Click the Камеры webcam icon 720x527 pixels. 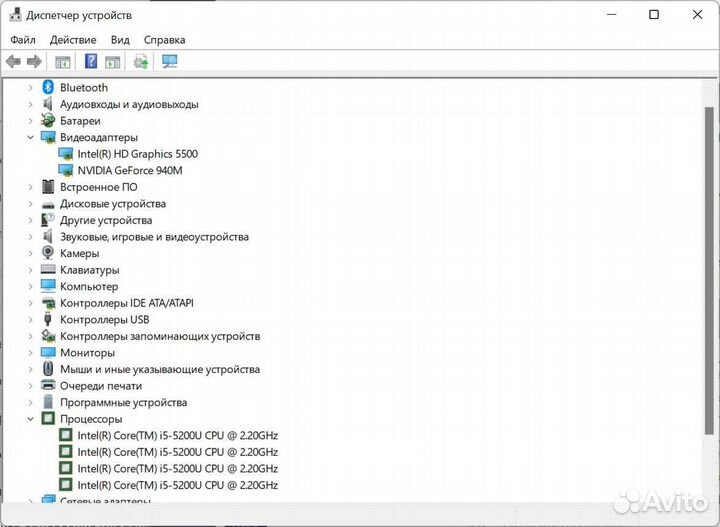[48, 254]
